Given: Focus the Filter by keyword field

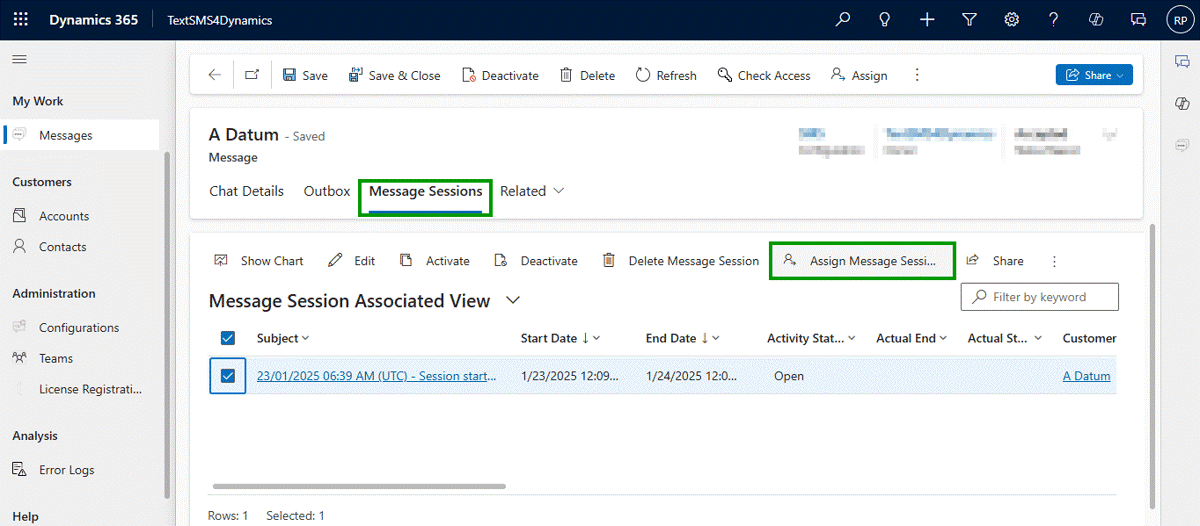Looking at the screenshot, I should 1040,297.
